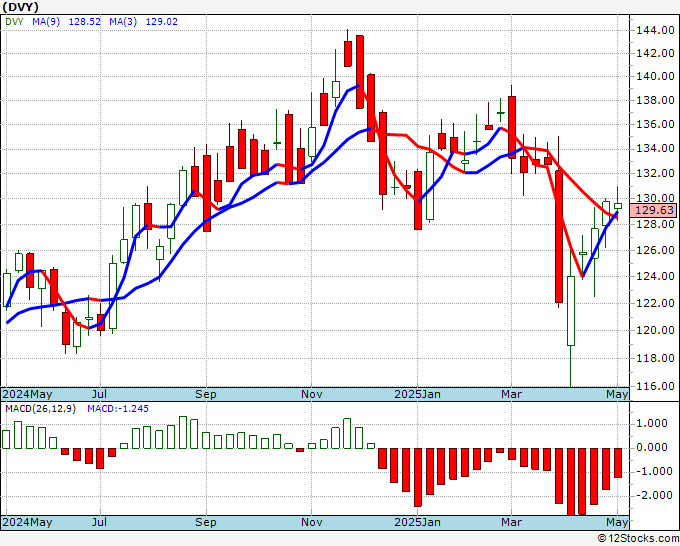Click Sep on price chart time axis
Viewport: 680px width, 546px height.
pyautogui.click(x=206, y=394)
